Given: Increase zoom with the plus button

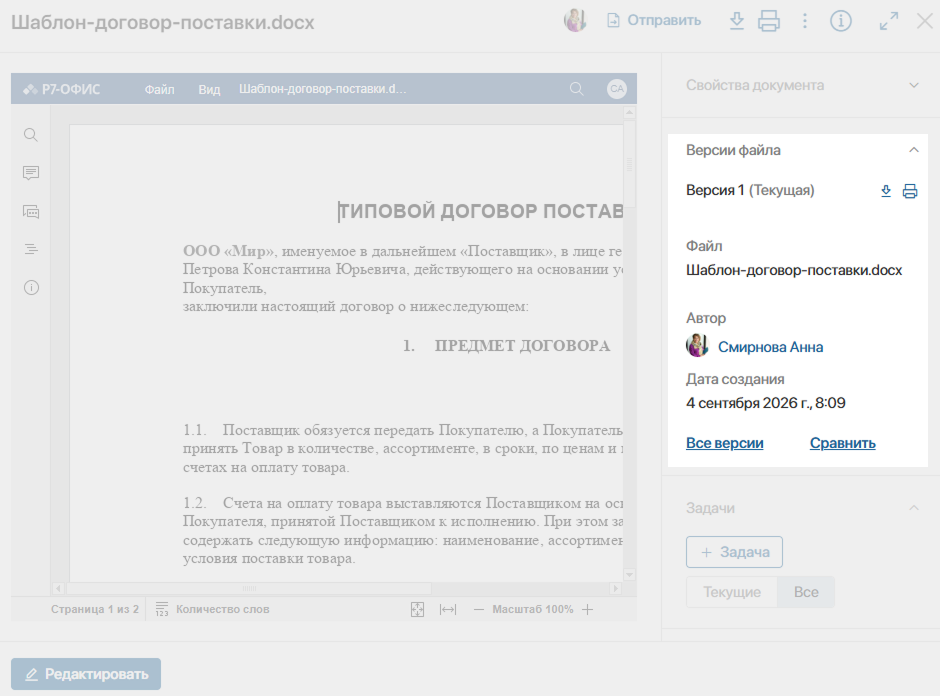Looking at the screenshot, I should [x=588, y=610].
